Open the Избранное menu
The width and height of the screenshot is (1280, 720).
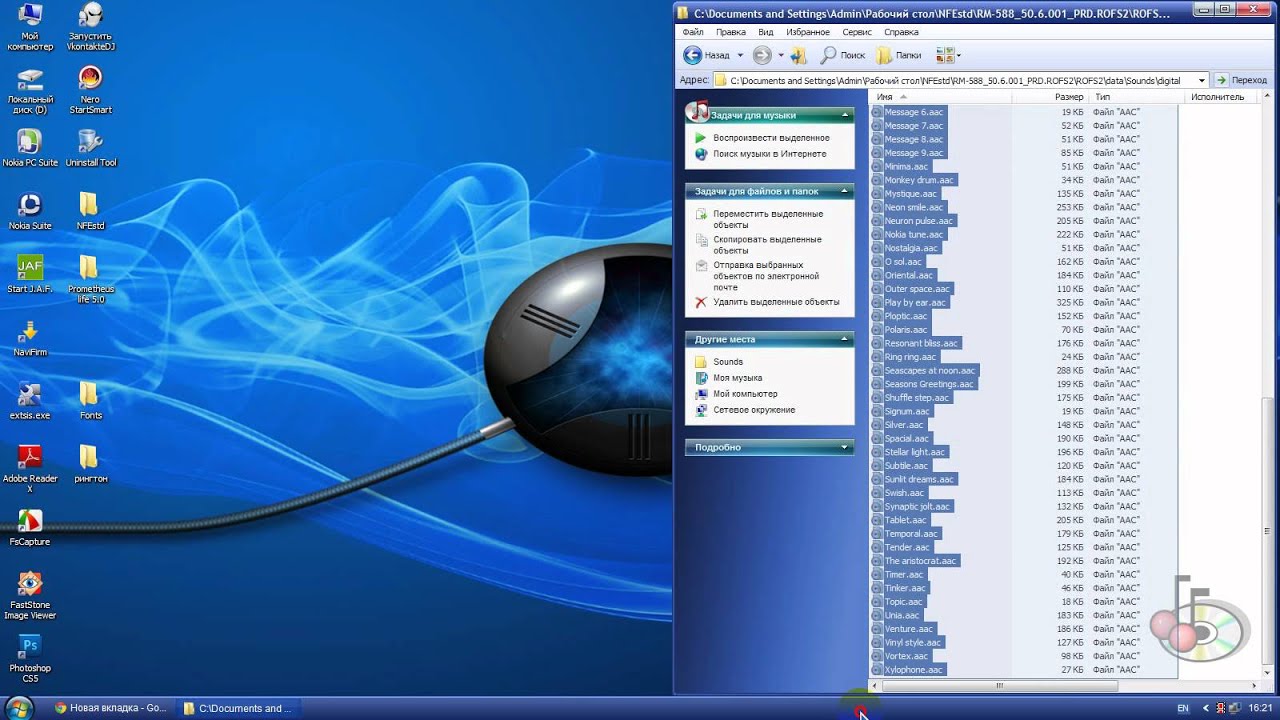click(808, 32)
